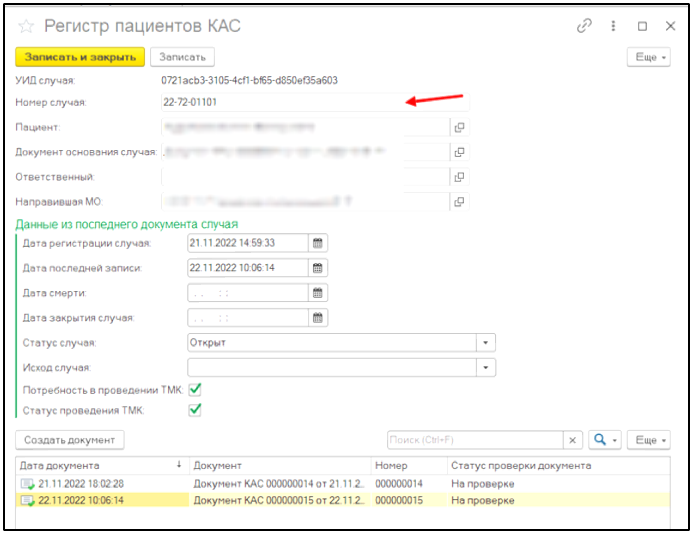Click Записать и закрыть button
The height and width of the screenshot is (534, 693).
(x=80, y=57)
